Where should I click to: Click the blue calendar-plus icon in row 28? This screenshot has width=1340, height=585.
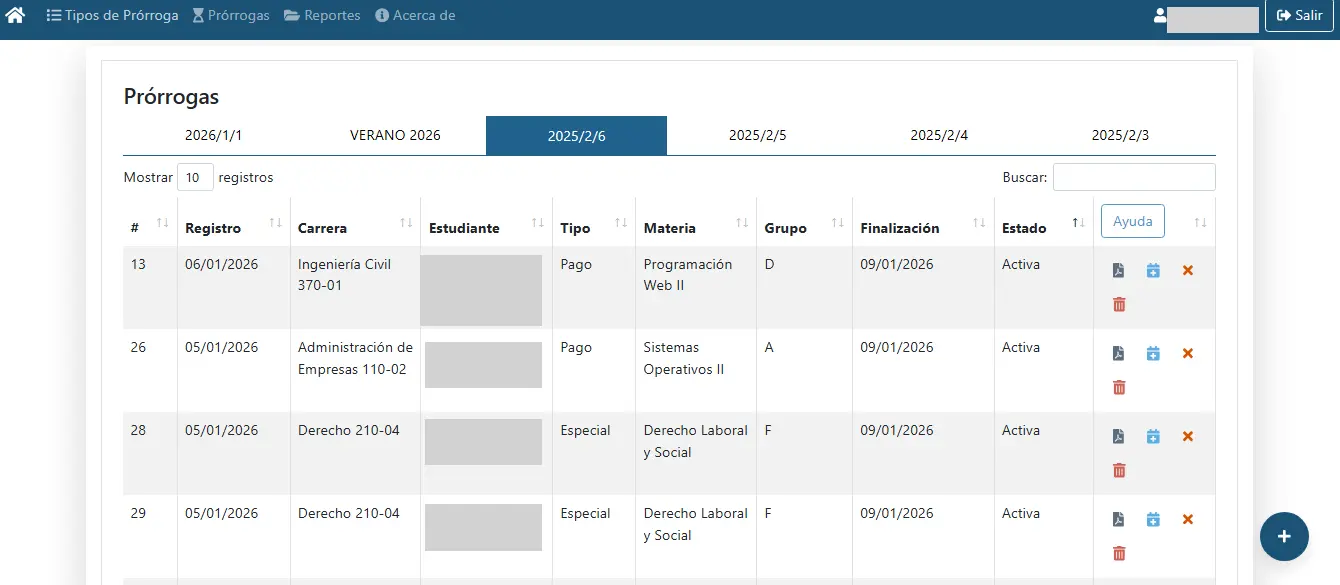(1153, 437)
